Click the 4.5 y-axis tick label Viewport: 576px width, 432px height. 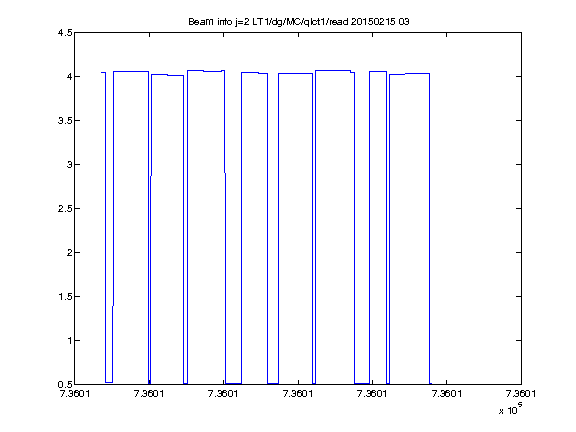[x=65, y=33]
